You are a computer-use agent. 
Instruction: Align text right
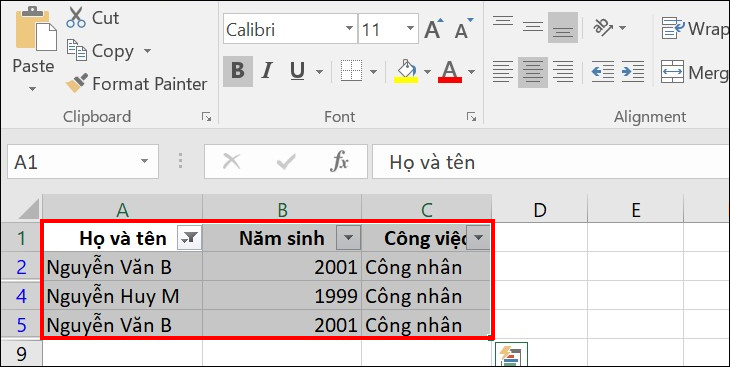[563, 72]
